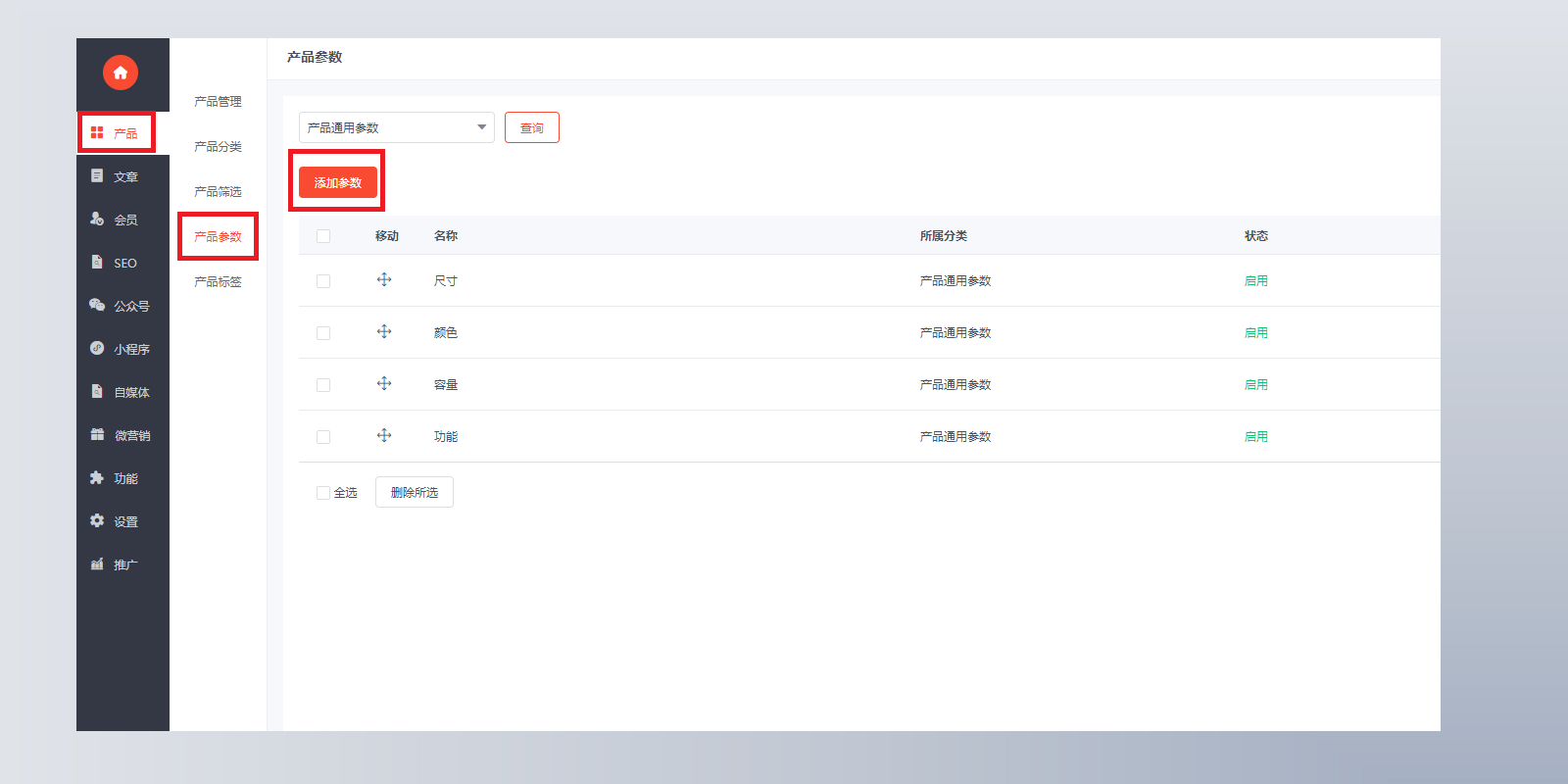Open 产品标签 submenu item
This screenshot has width=1568, height=784.
(x=218, y=282)
